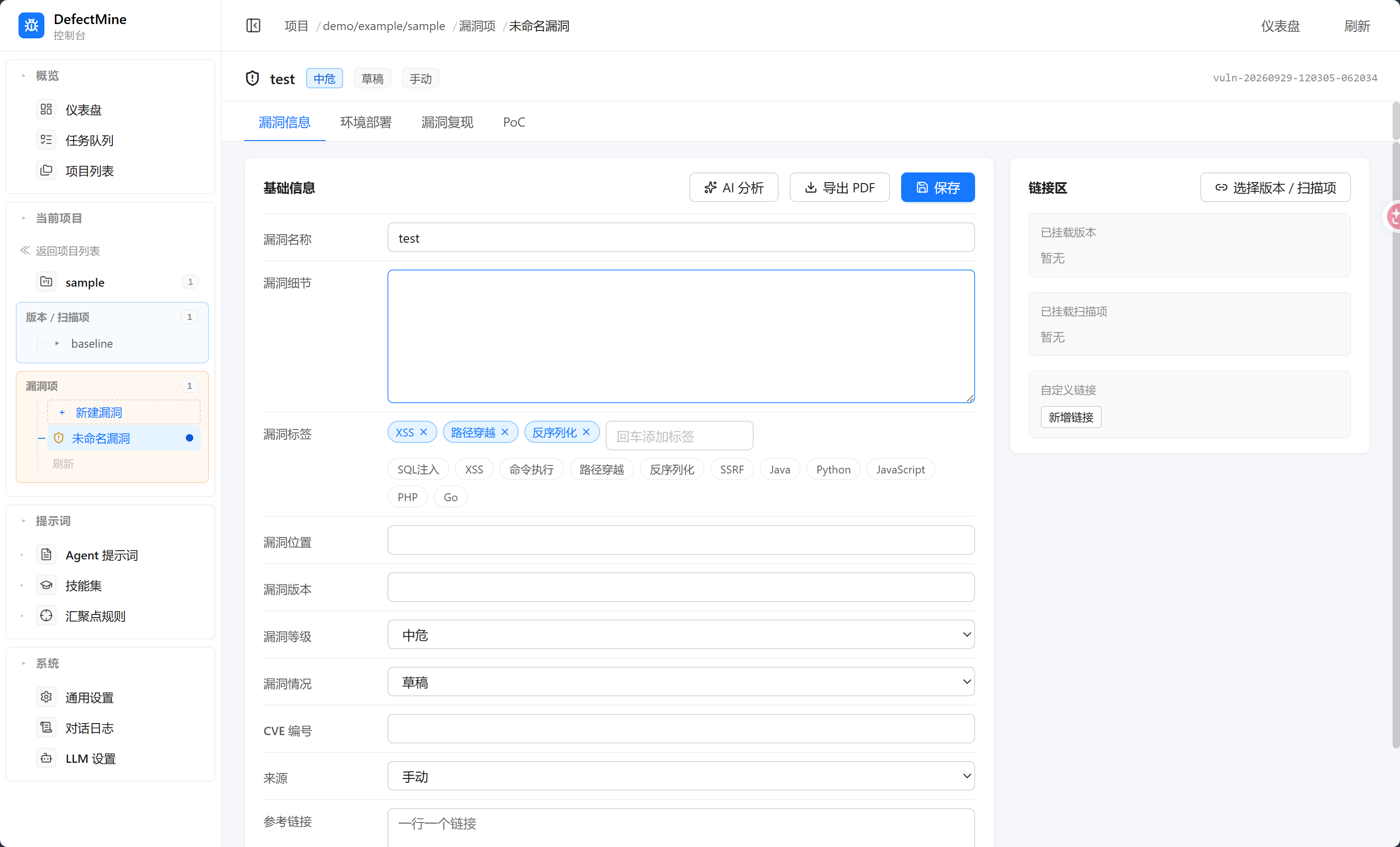Click the shield icon next to 未命名漏洞

point(59,438)
